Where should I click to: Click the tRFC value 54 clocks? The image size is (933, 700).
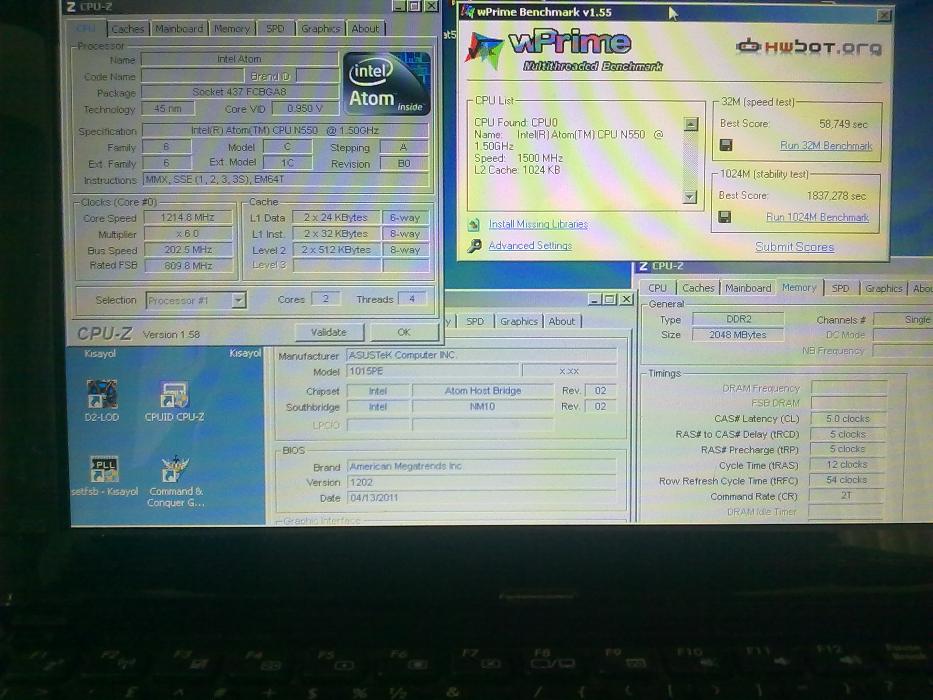(848, 480)
